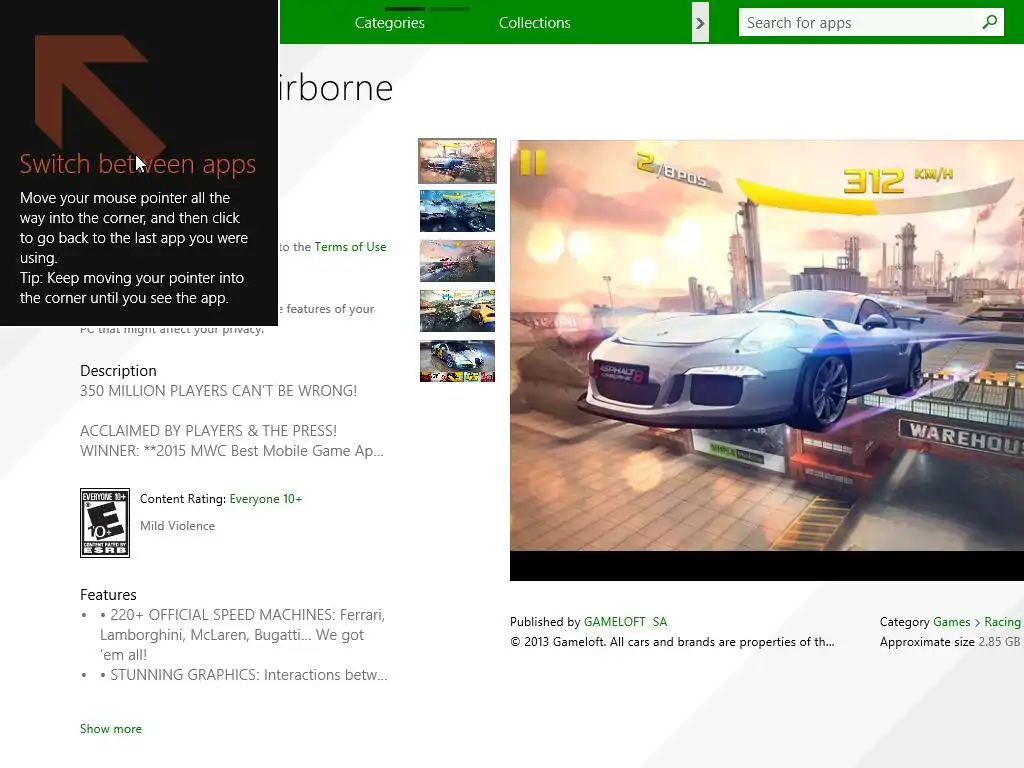Click the '220+ OFFICIAL SPEED MACHINES' feature text
The height and width of the screenshot is (768, 1024).
tap(242, 635)
